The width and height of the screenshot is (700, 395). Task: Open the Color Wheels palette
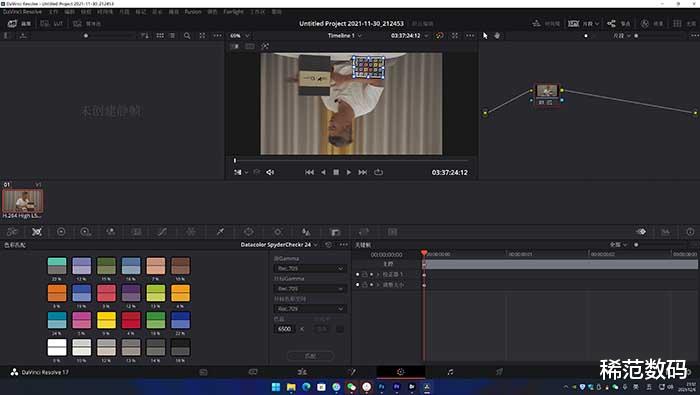click(x=61, y=232)
